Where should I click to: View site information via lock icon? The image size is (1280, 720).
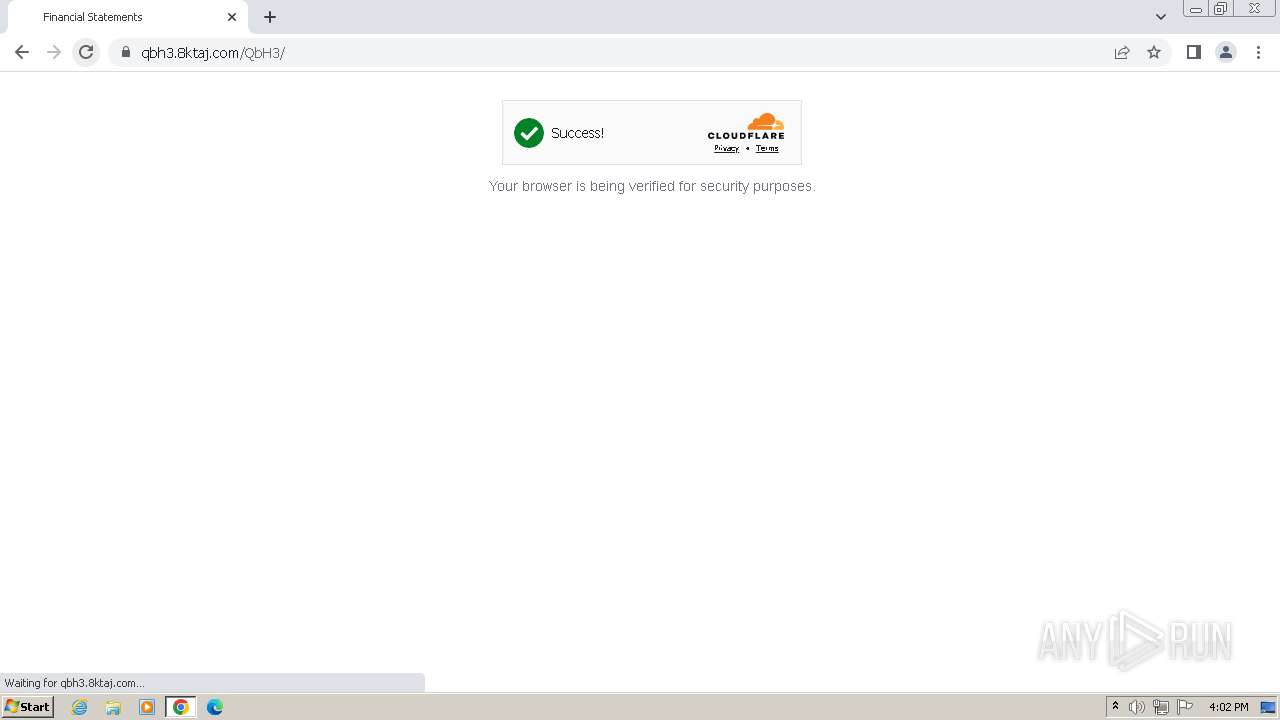[x=125, y=52]
